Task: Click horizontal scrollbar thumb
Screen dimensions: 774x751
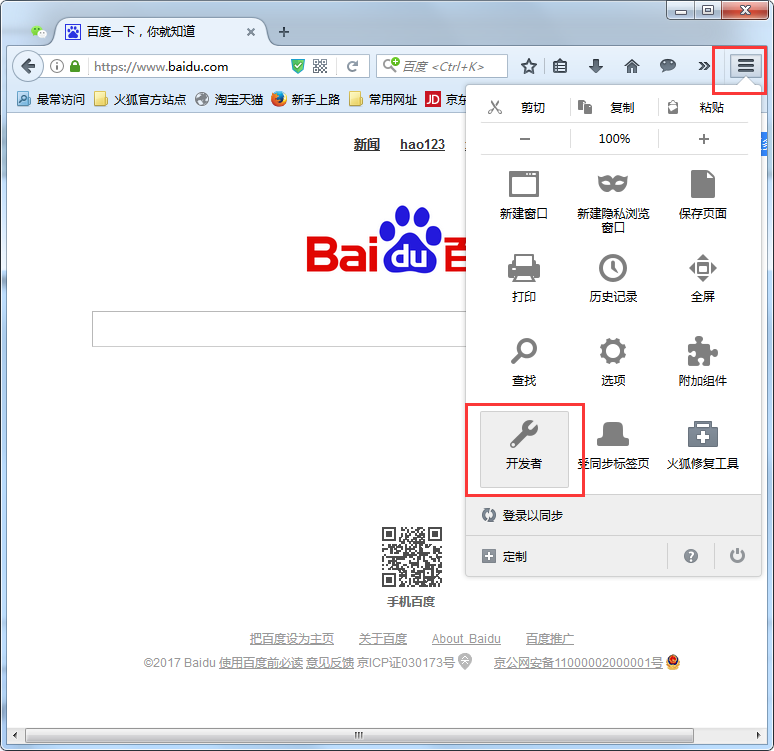Action: (359, 735)
